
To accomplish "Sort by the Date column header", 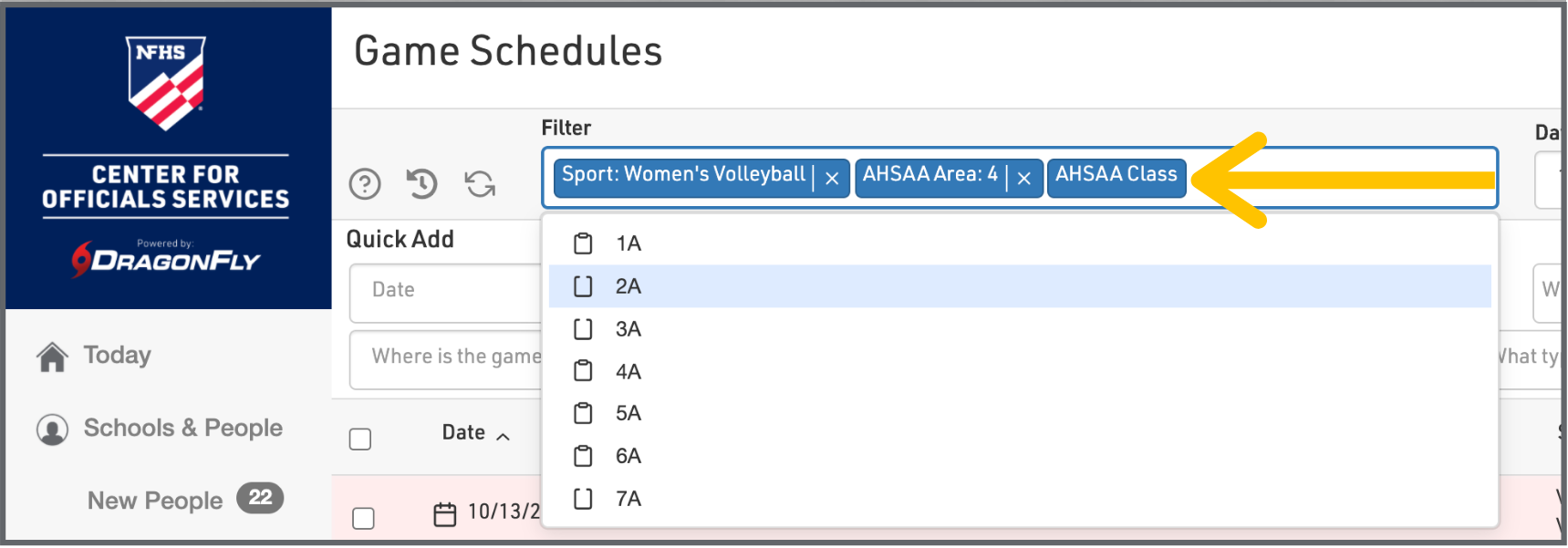I will click(464, 433).
